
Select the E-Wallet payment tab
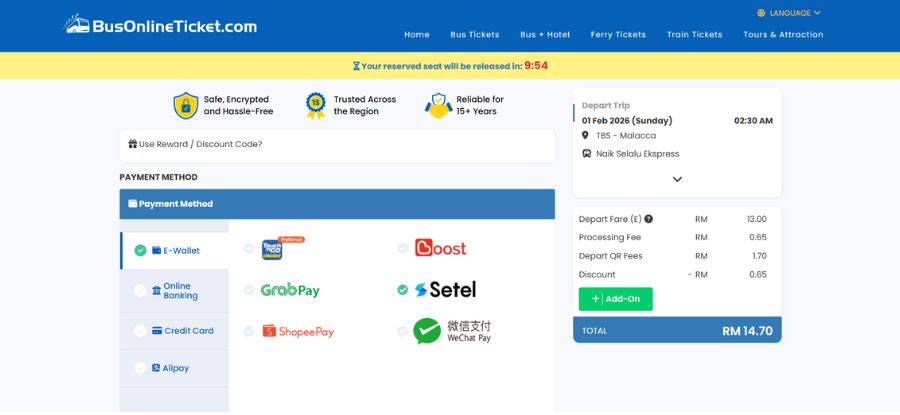174,250
